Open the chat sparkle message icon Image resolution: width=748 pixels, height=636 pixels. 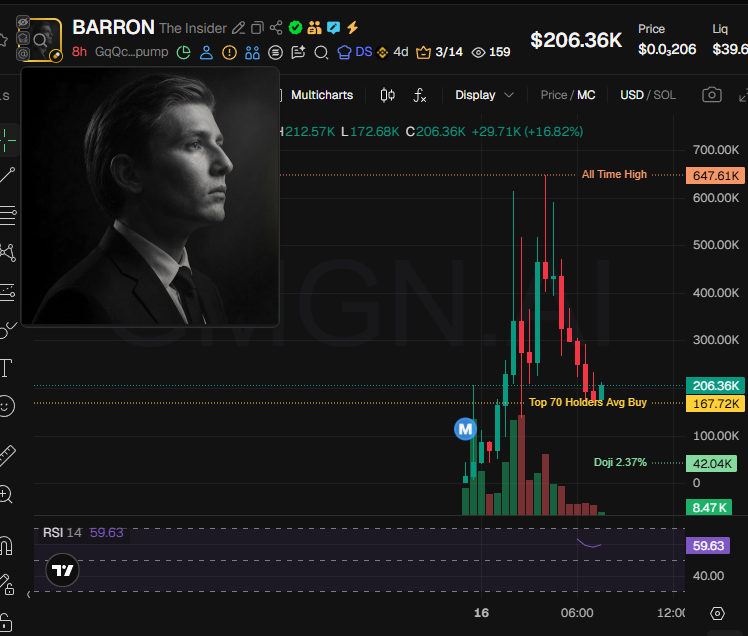pos(298,52)
